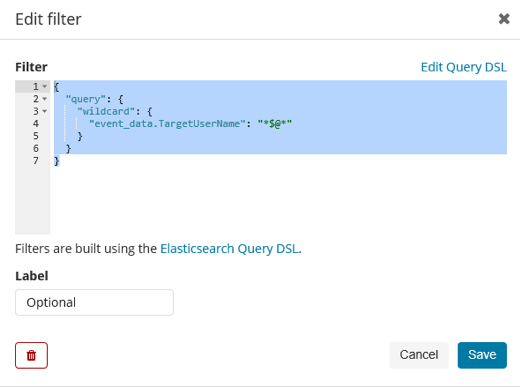Place cursor in the "*$@*" wildcard value

click(275, 124)
